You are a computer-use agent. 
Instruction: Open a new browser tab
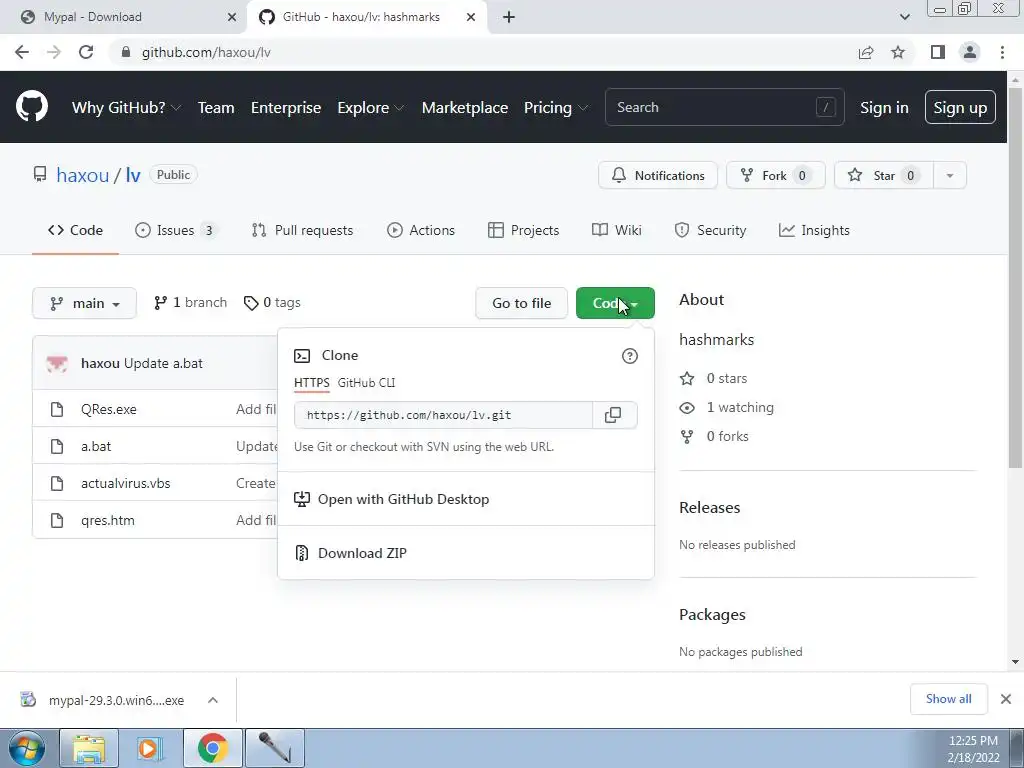tap(509, 17)
